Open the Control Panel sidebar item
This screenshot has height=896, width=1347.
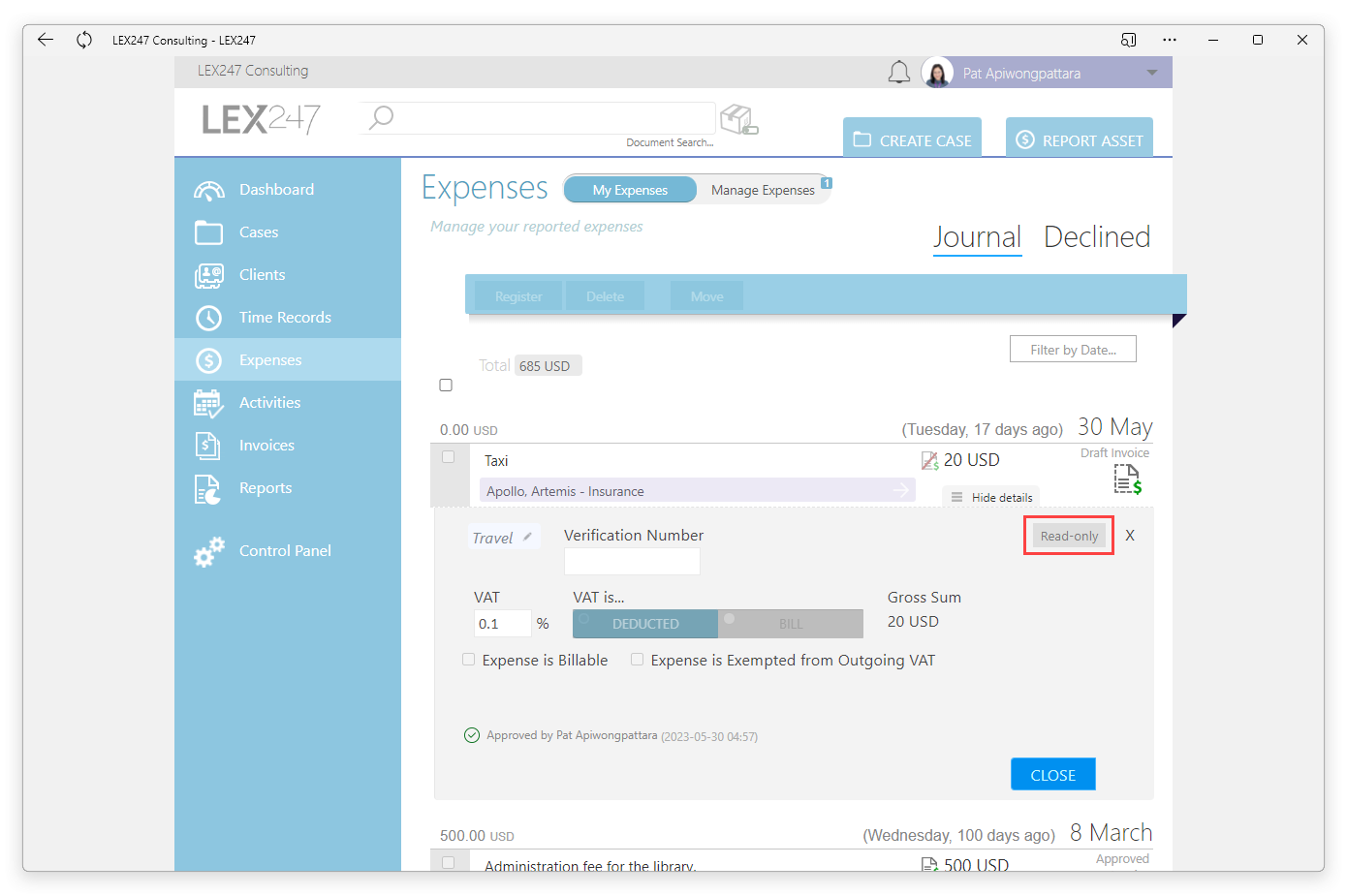[288, 551]
